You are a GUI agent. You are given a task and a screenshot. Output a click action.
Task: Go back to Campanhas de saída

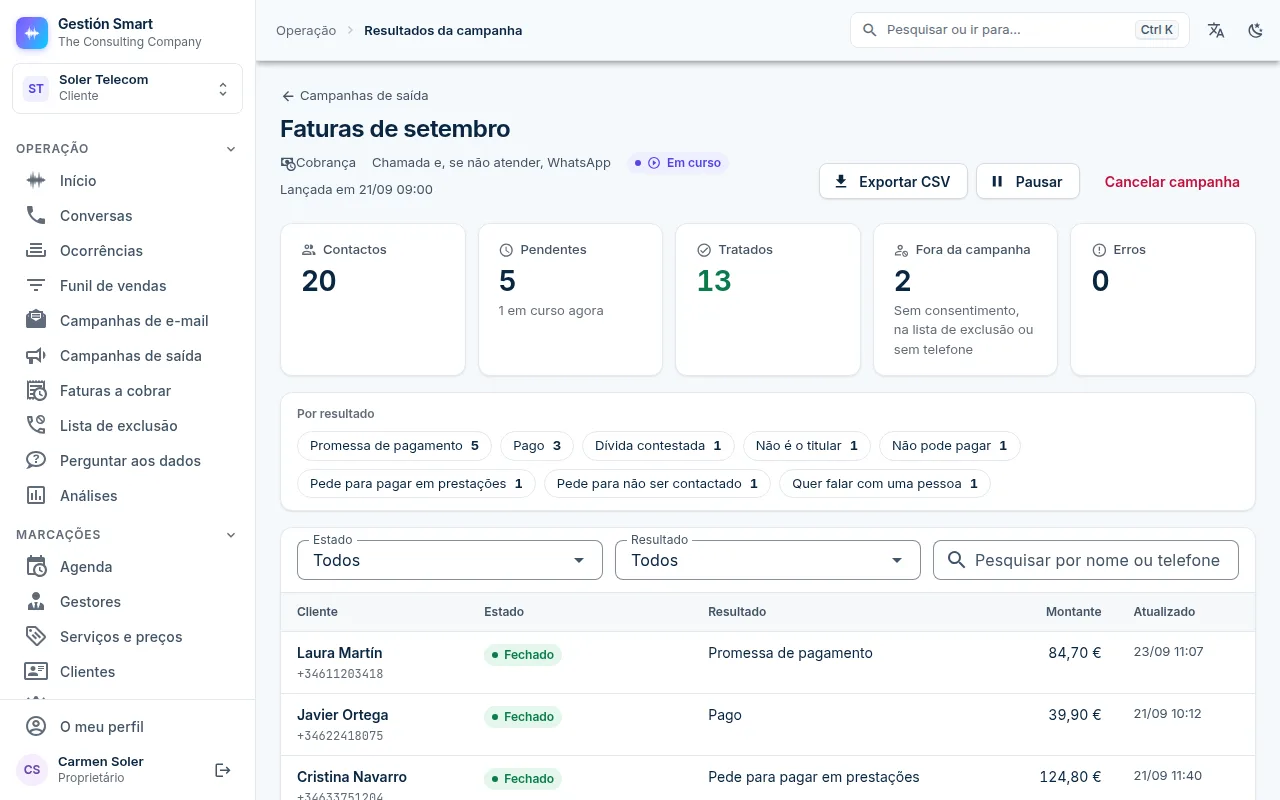tap(355, 96)
